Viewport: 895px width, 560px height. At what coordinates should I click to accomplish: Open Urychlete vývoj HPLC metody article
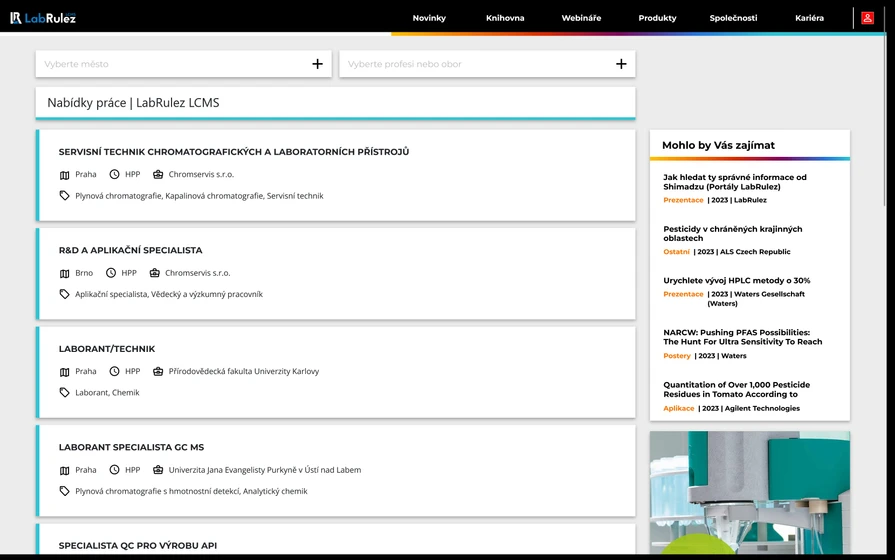(x=736, y=281)
